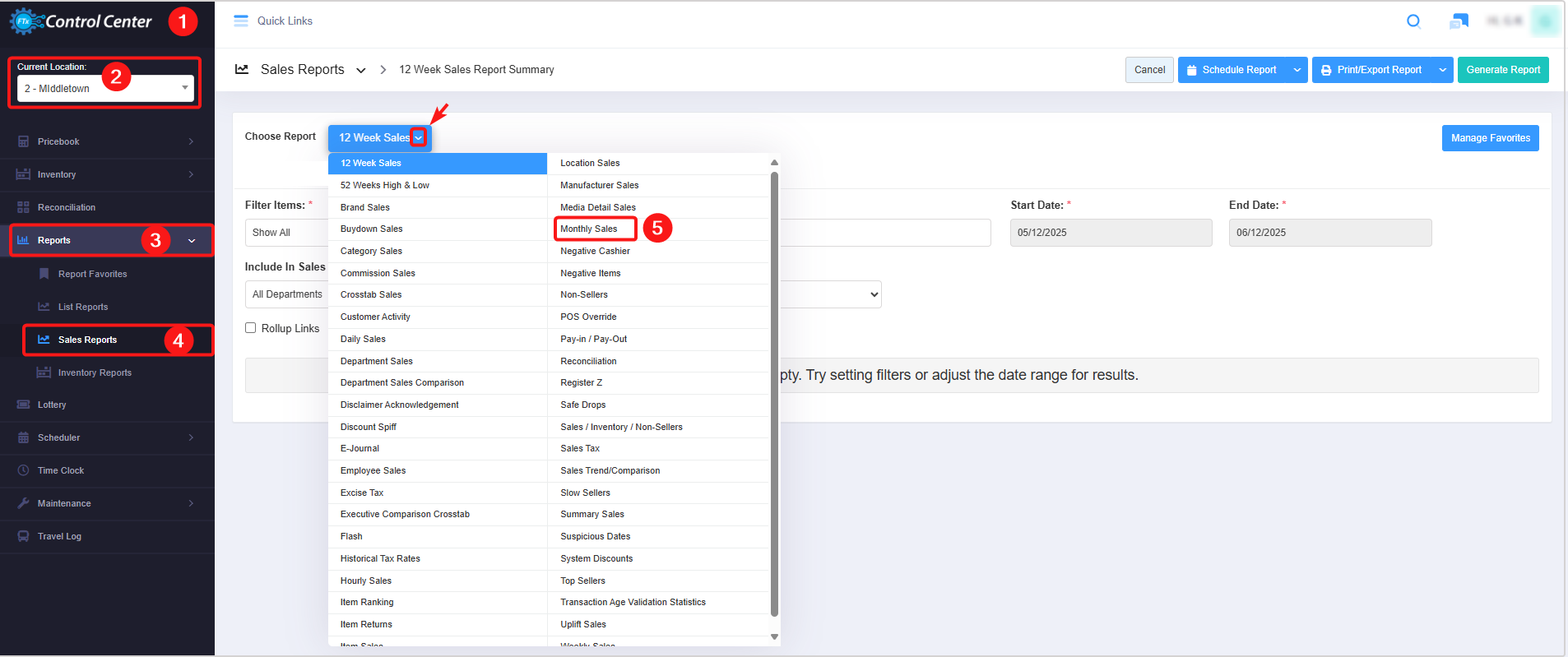Click the Time Clock icon in sidebar
Screen dimensions: 1568x657
(x=23, y=470)
